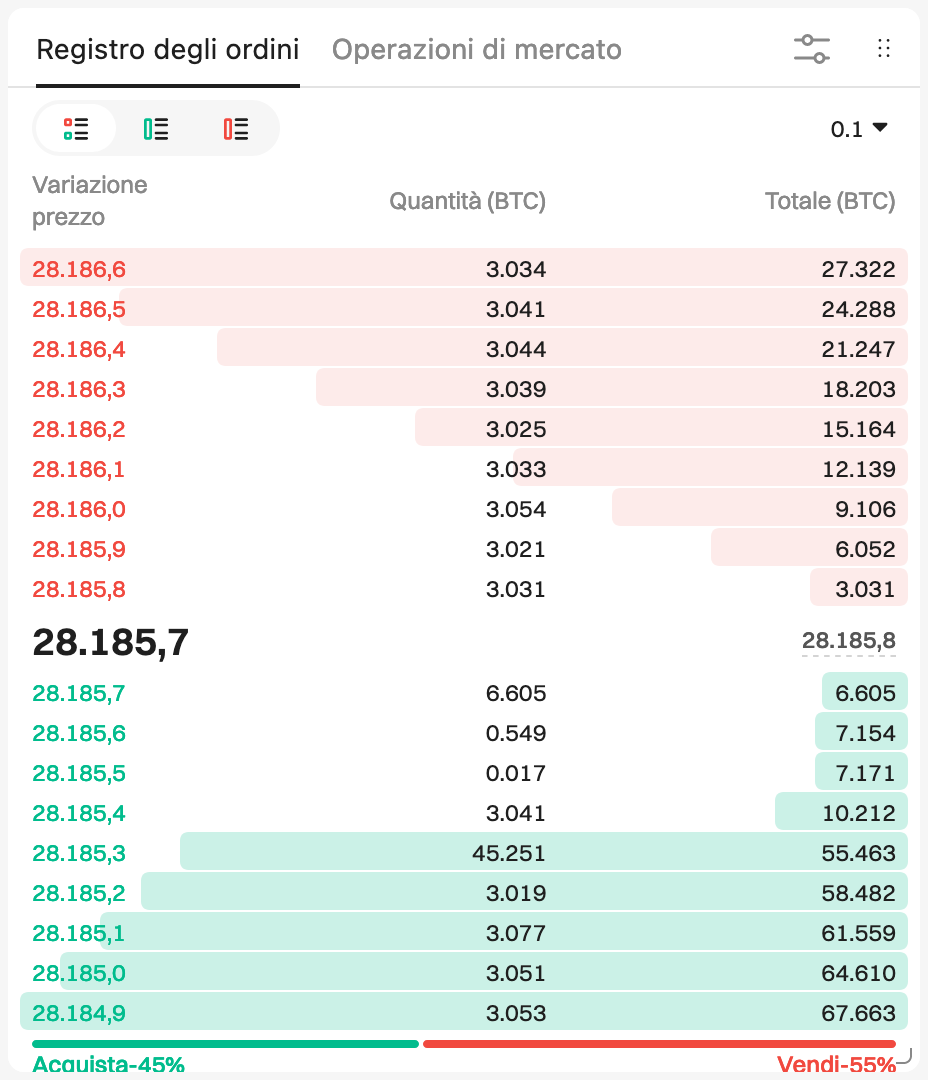The height and width of the screenshot is (1080, 928).
Task: Open order book settings sliders icon
Action: pyautogui.click(x=812, y=50)
